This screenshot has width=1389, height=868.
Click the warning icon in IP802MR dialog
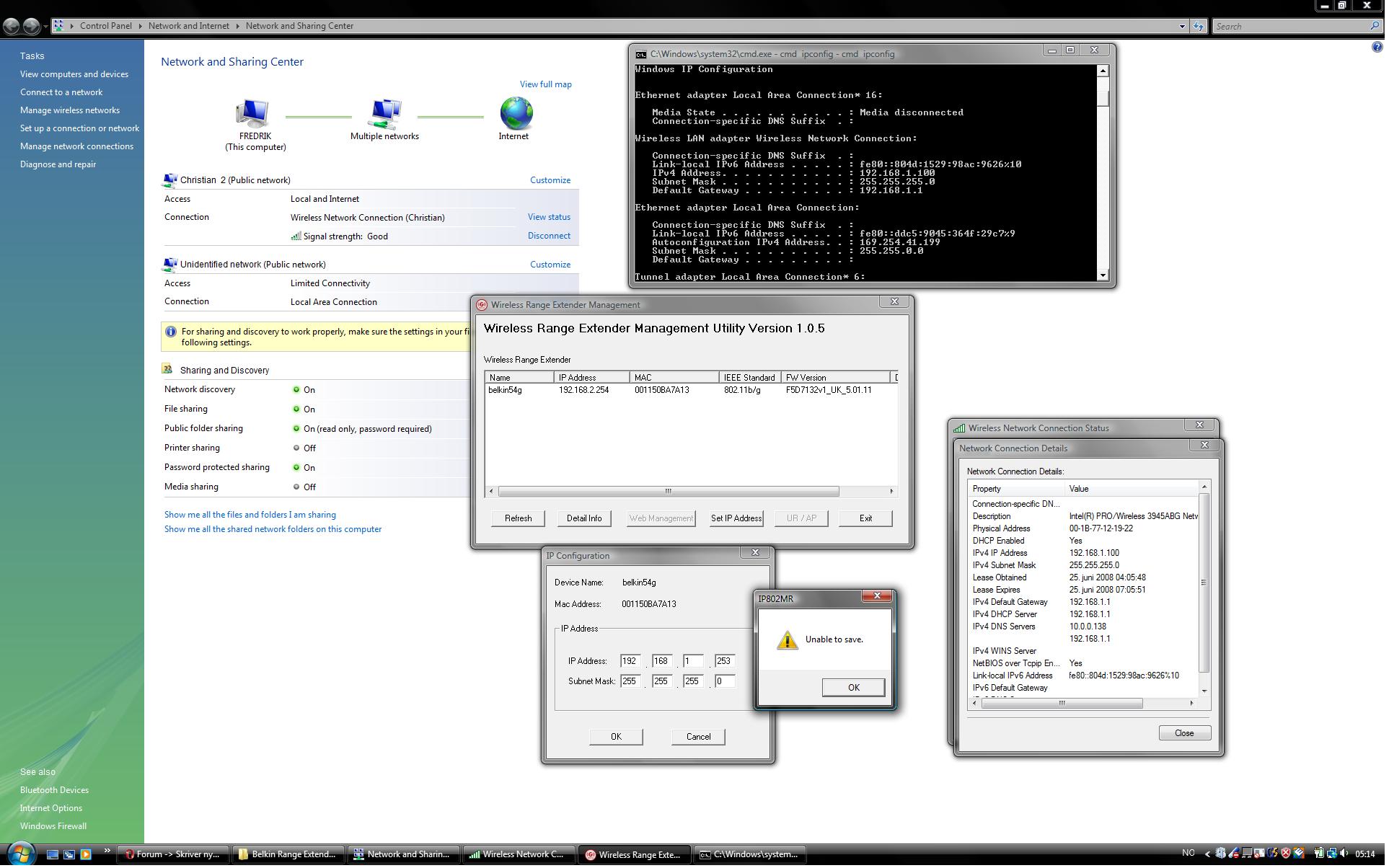[789, 642]
